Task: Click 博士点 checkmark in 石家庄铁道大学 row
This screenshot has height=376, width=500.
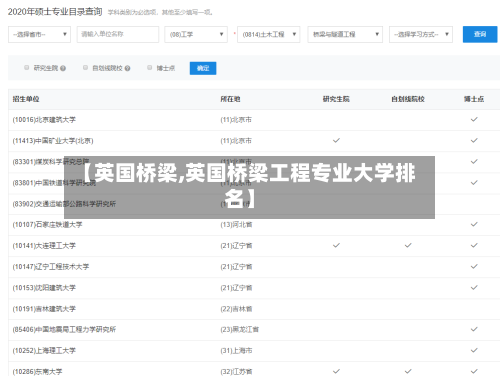Action: pyautogui.click(x=474, y=224)
